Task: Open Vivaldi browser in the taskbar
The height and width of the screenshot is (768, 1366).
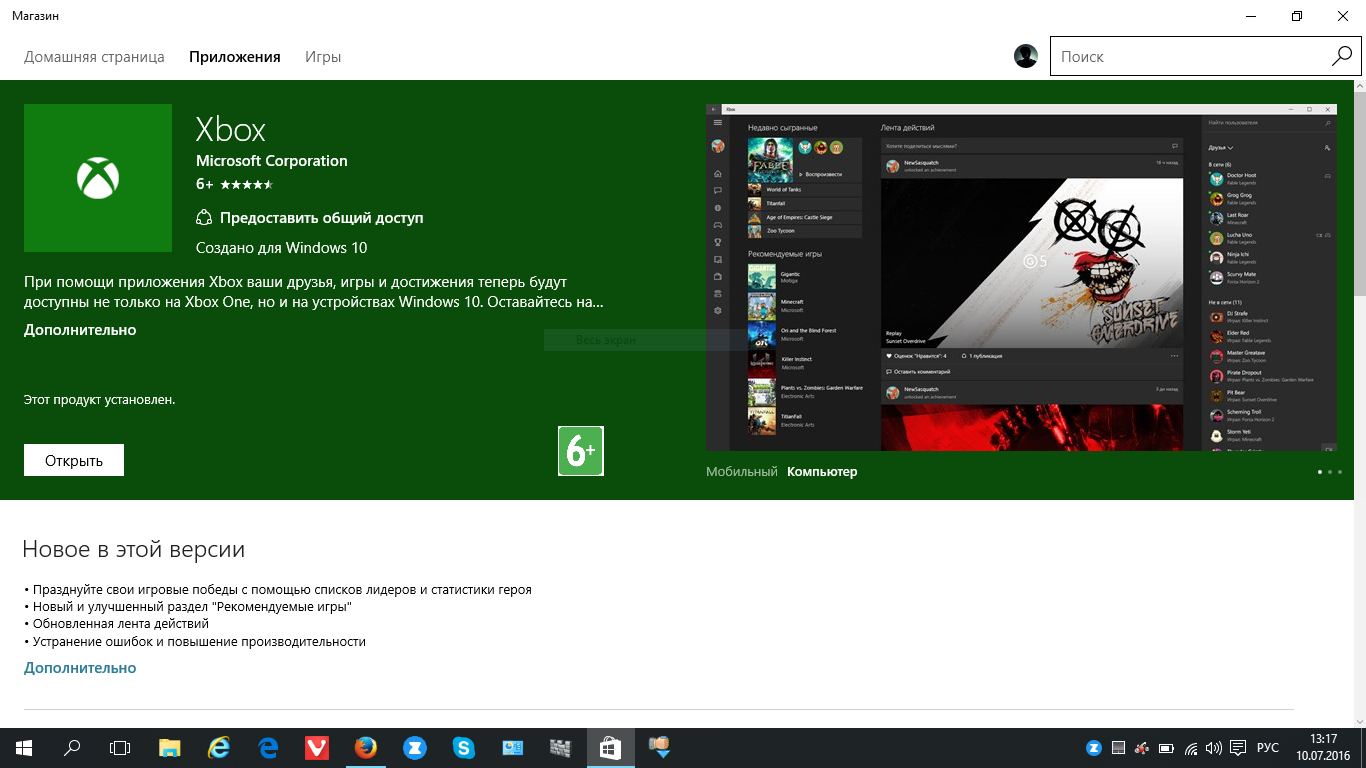Action: [x=317, y=747]
